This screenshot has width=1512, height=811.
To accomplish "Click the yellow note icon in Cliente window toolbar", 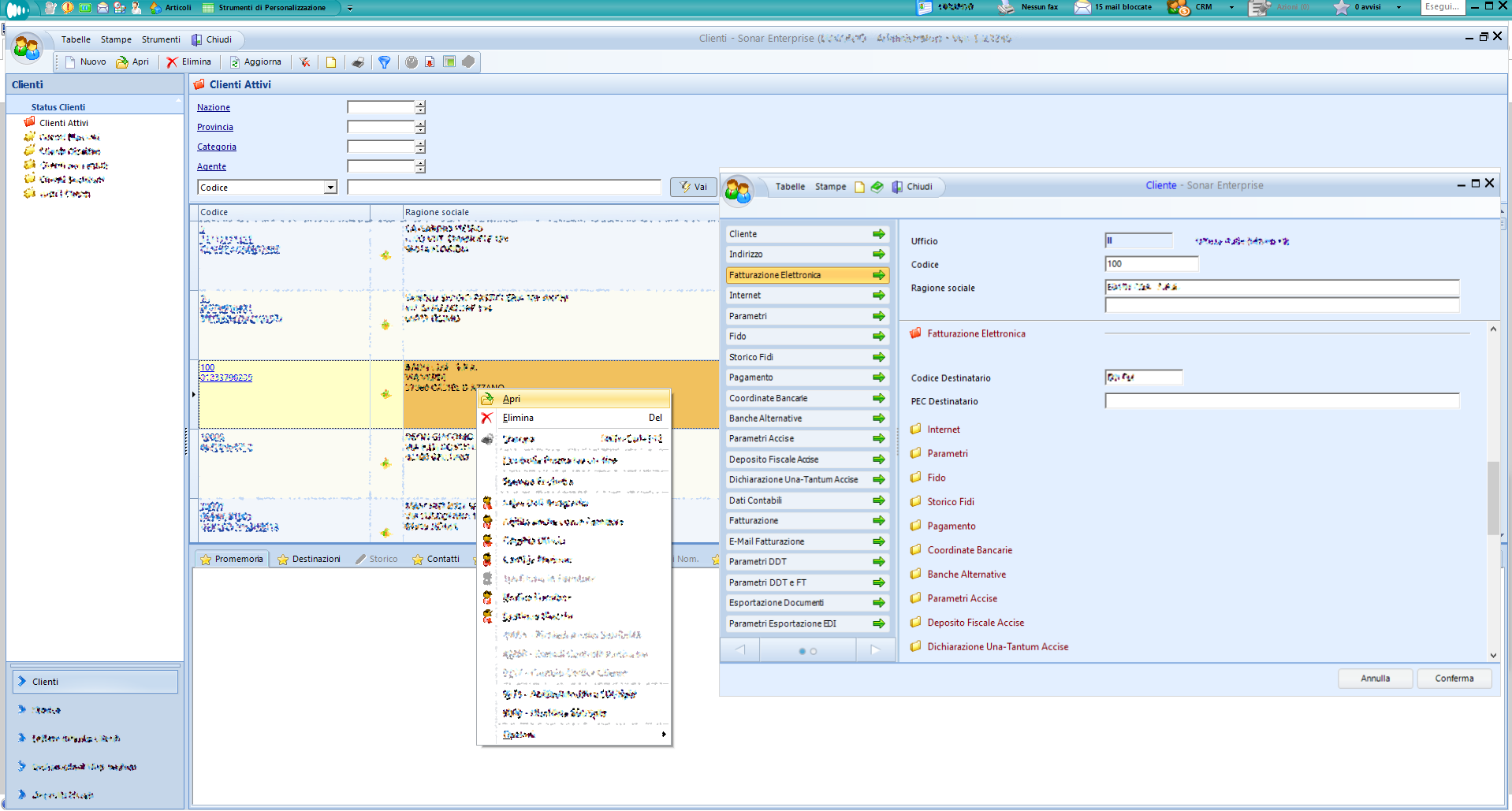I will coord(859,187).
